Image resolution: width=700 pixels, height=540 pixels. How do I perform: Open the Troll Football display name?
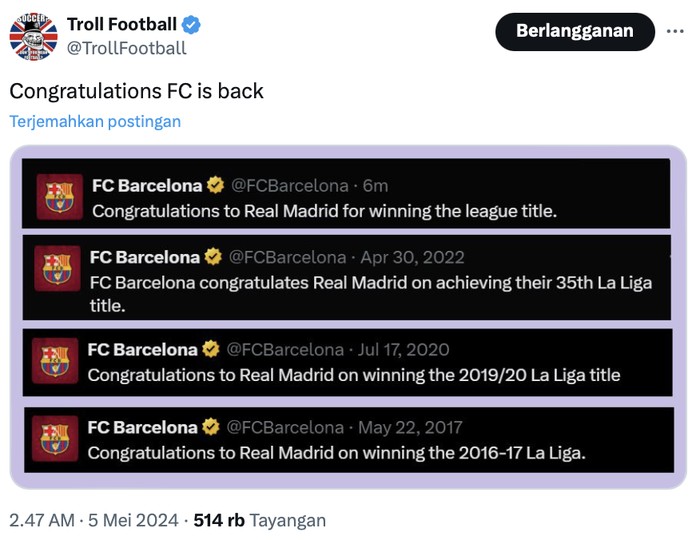coord(122,24)
